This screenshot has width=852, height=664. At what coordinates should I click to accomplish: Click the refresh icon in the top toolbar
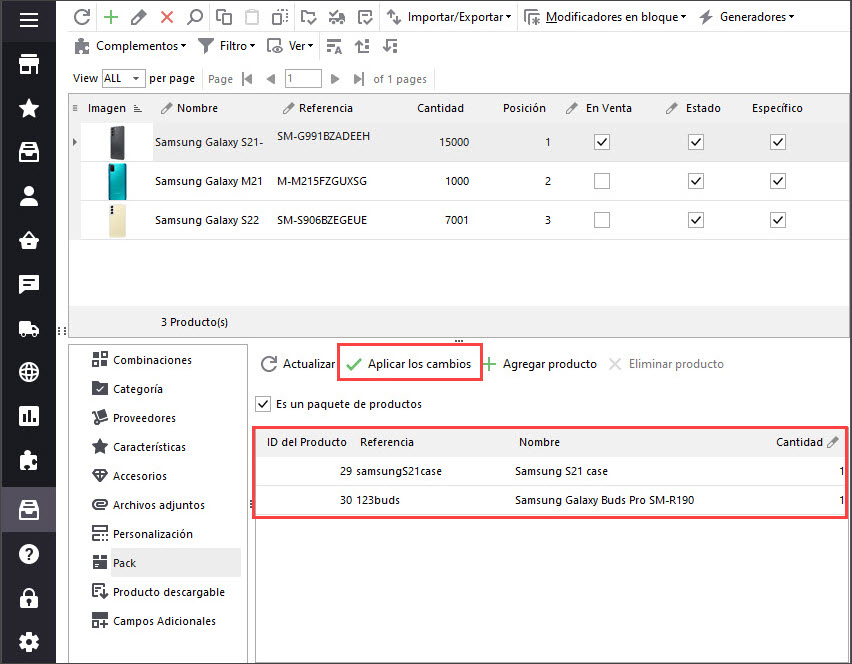point(82,17)
